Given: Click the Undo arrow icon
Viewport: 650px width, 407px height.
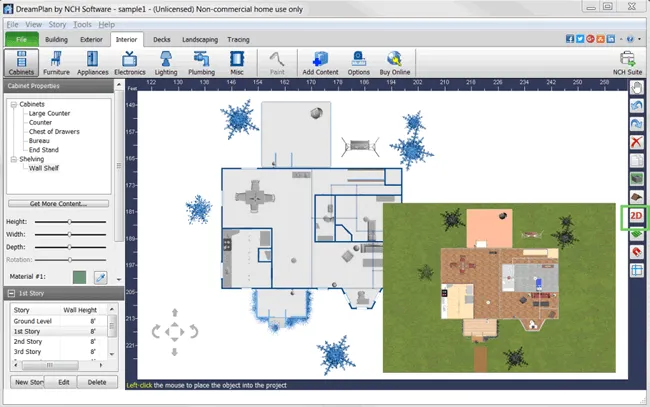Looking at the screenshot, I should point(637,106).
